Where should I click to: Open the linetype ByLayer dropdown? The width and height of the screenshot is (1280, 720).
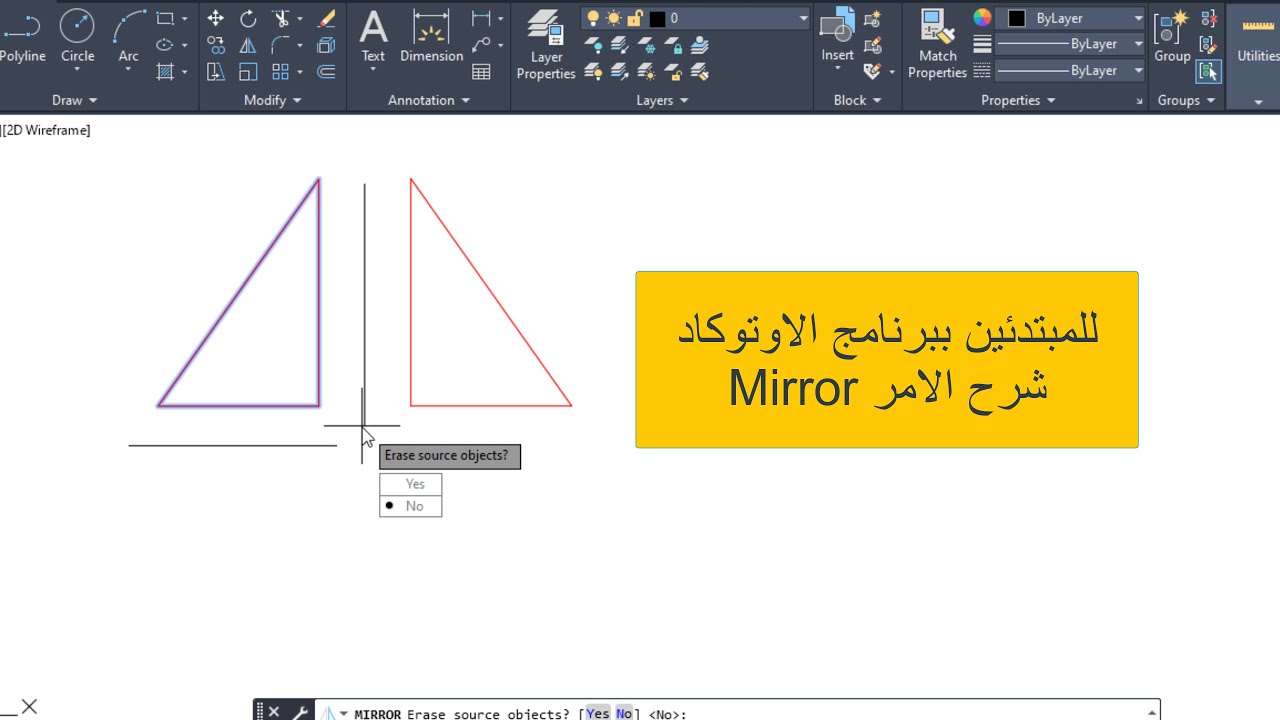point(1138,70)
